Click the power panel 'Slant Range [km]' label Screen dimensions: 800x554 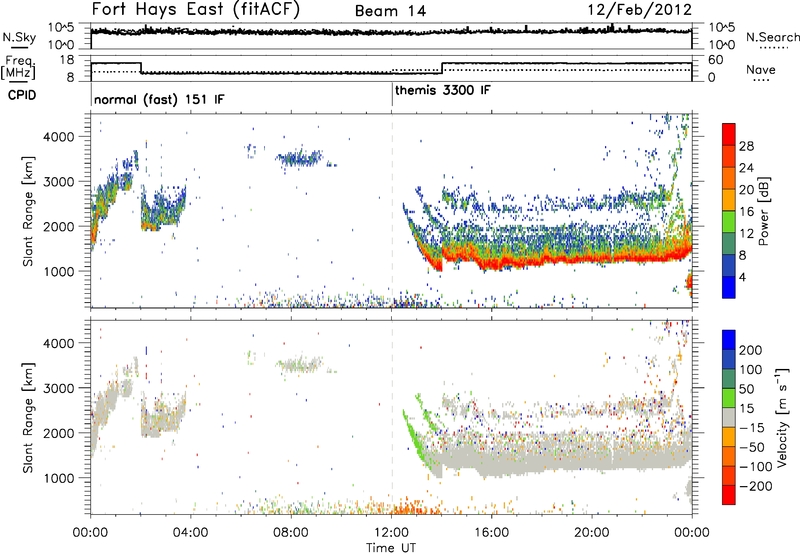click(x=28, y=211)
